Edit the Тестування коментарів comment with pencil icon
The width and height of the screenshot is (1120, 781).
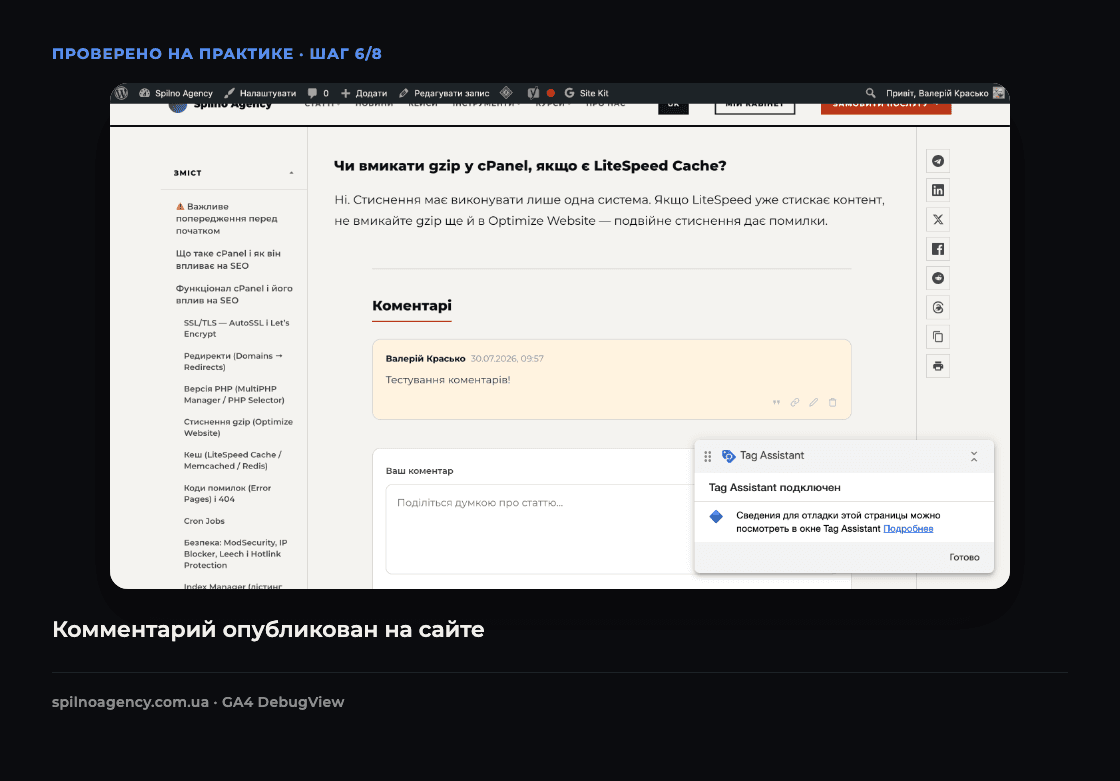[x=814, y=402]
